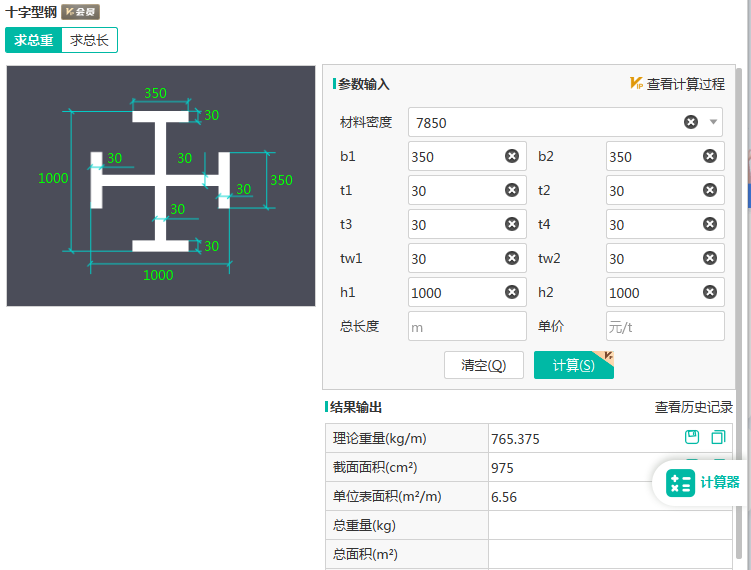Image resolution: width=751 pixels, height=570 pixels.
Task: Clear the t3 value
Action: pos(512,224)
